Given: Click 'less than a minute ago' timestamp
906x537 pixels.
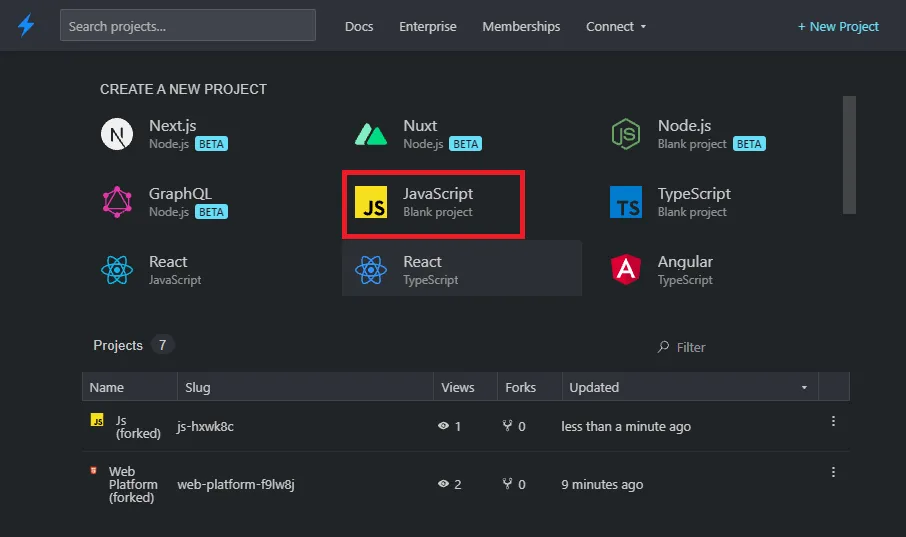Looking at the screenshot, I should point(626,427).
